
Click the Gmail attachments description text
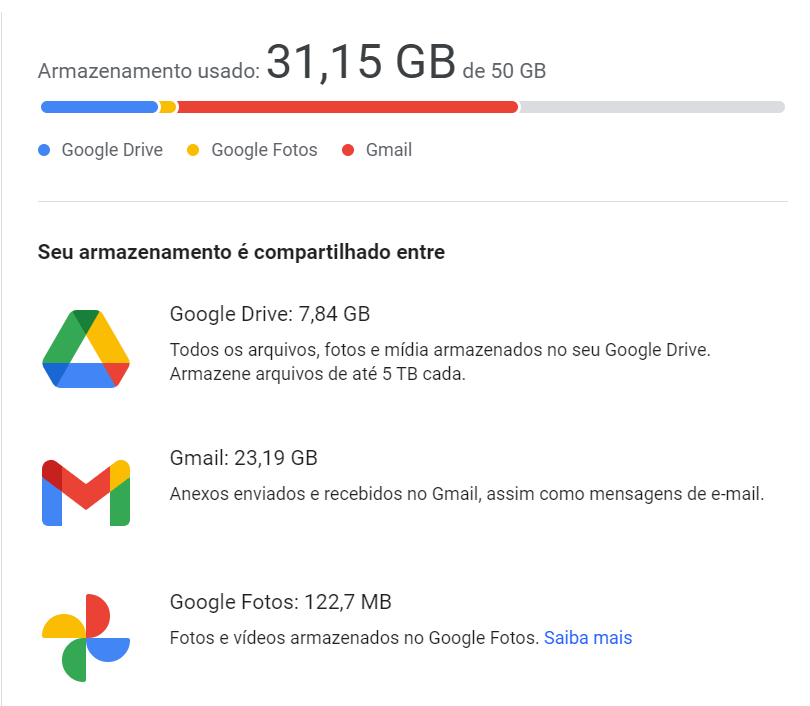(x=467, y=493)
